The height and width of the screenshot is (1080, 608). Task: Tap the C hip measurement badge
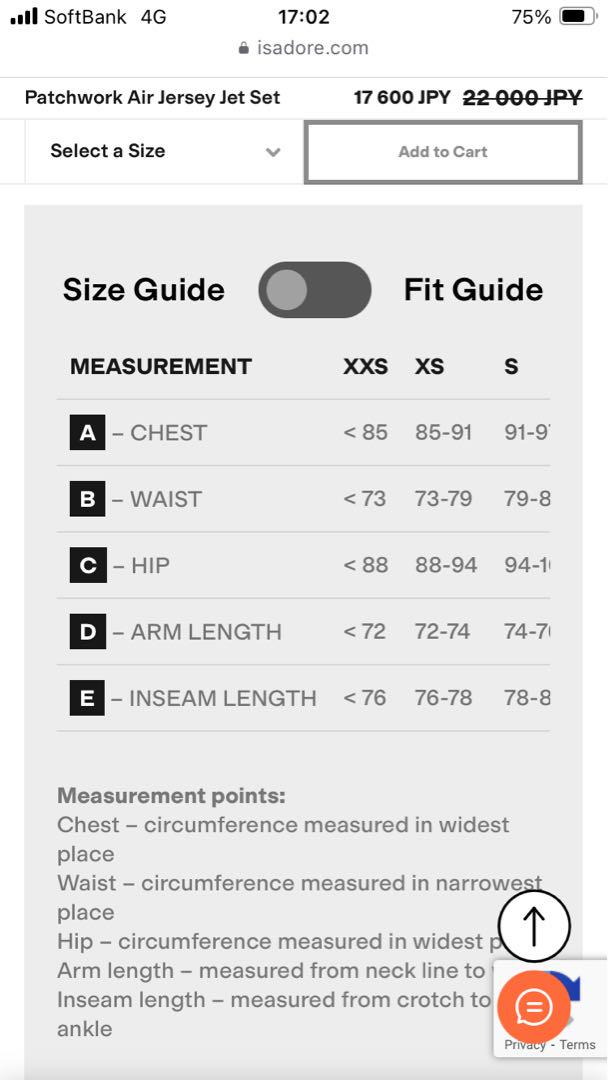87,565
